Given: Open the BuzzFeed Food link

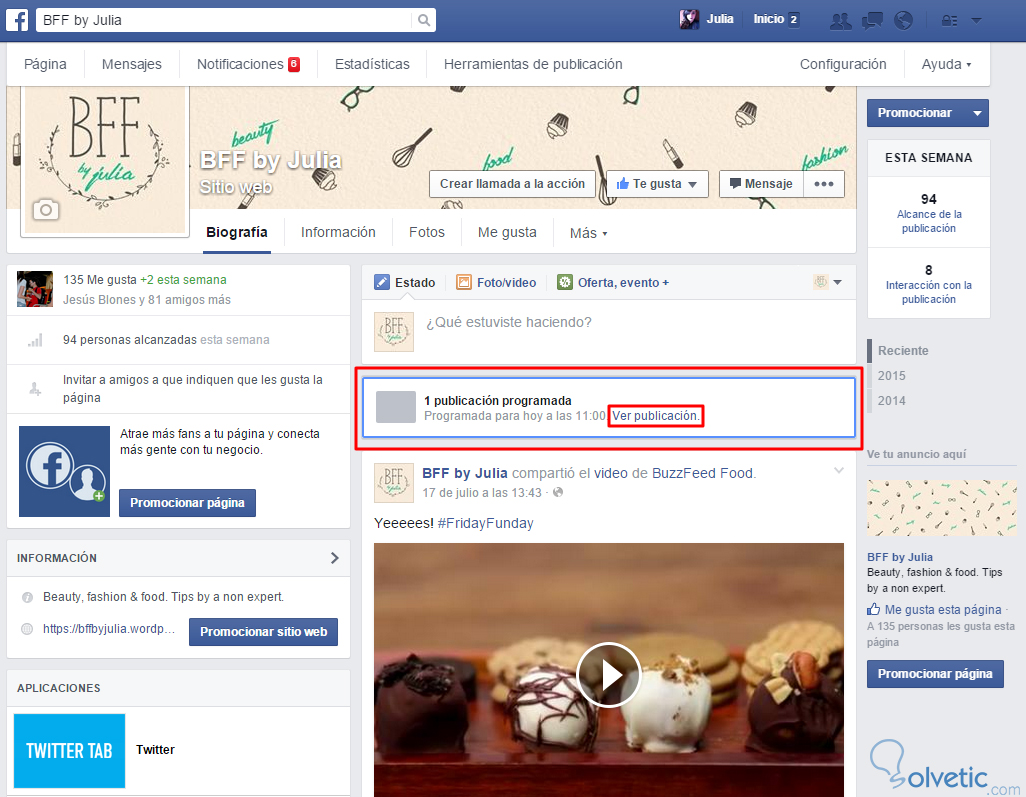Looking at the screenshot, I should click(x=704, y=473).
